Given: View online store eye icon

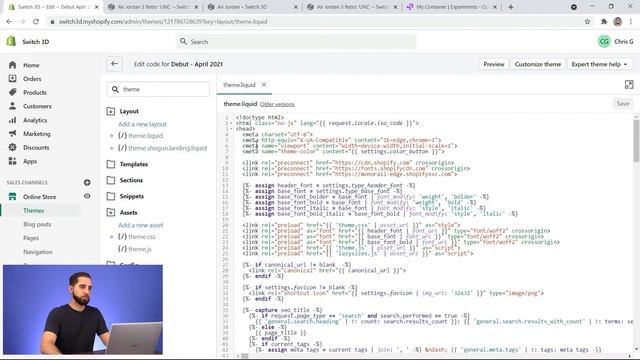Looking at the screenshot, I should pos(87,196).
